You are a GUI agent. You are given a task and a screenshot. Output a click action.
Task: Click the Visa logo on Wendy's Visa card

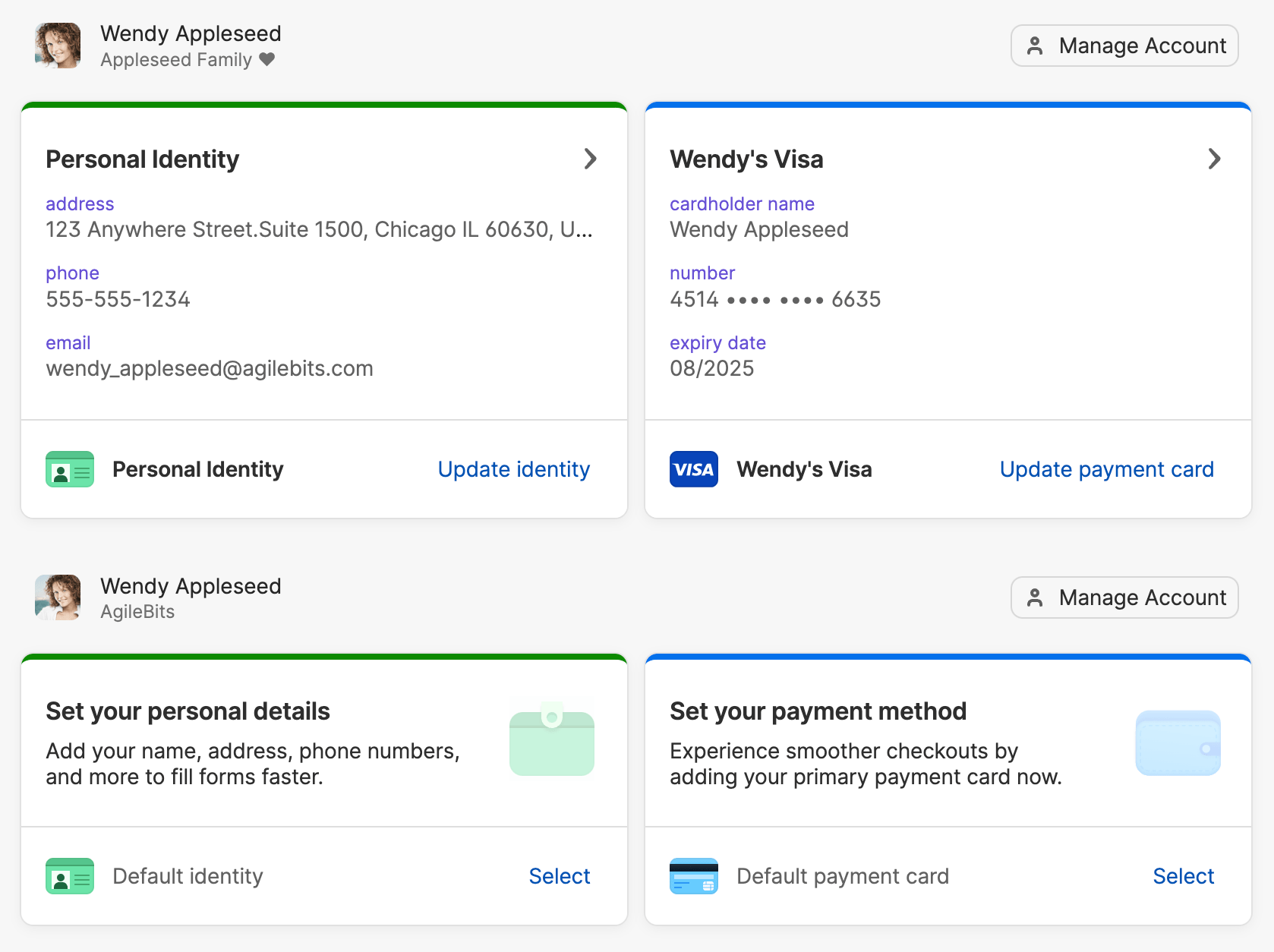(693, 469)
